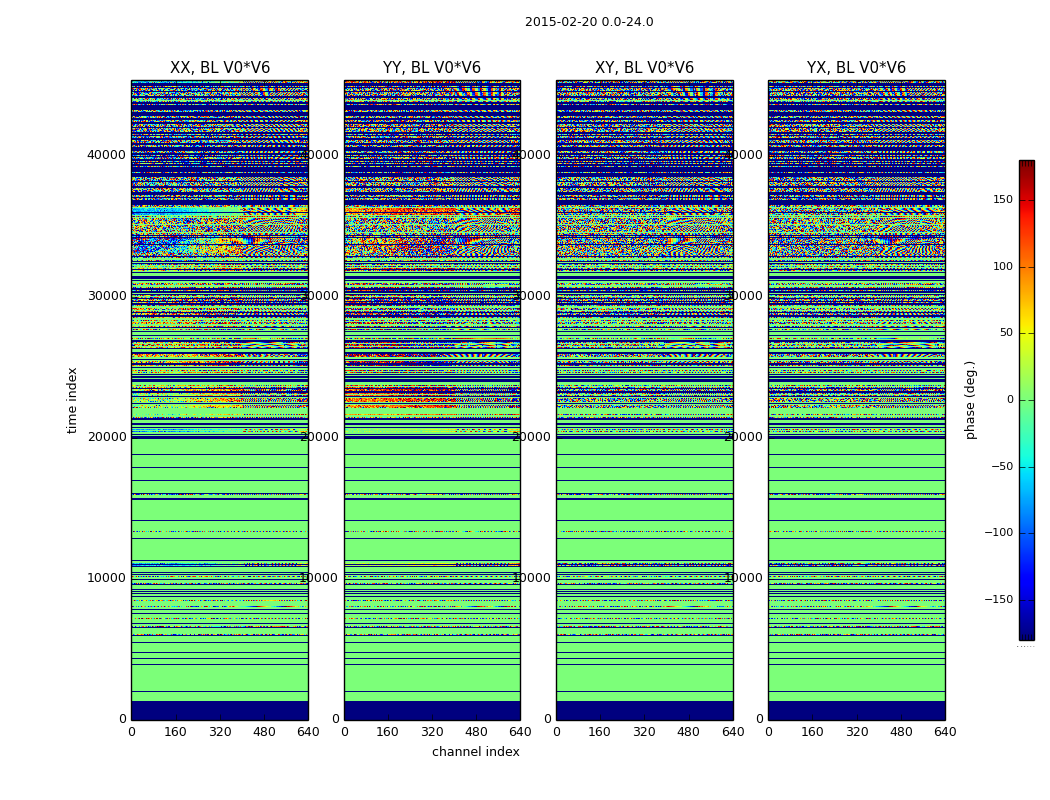Click the dark blue bottom band in YX panel
This screenshot has width=1050, height=800.
point(856,710)
